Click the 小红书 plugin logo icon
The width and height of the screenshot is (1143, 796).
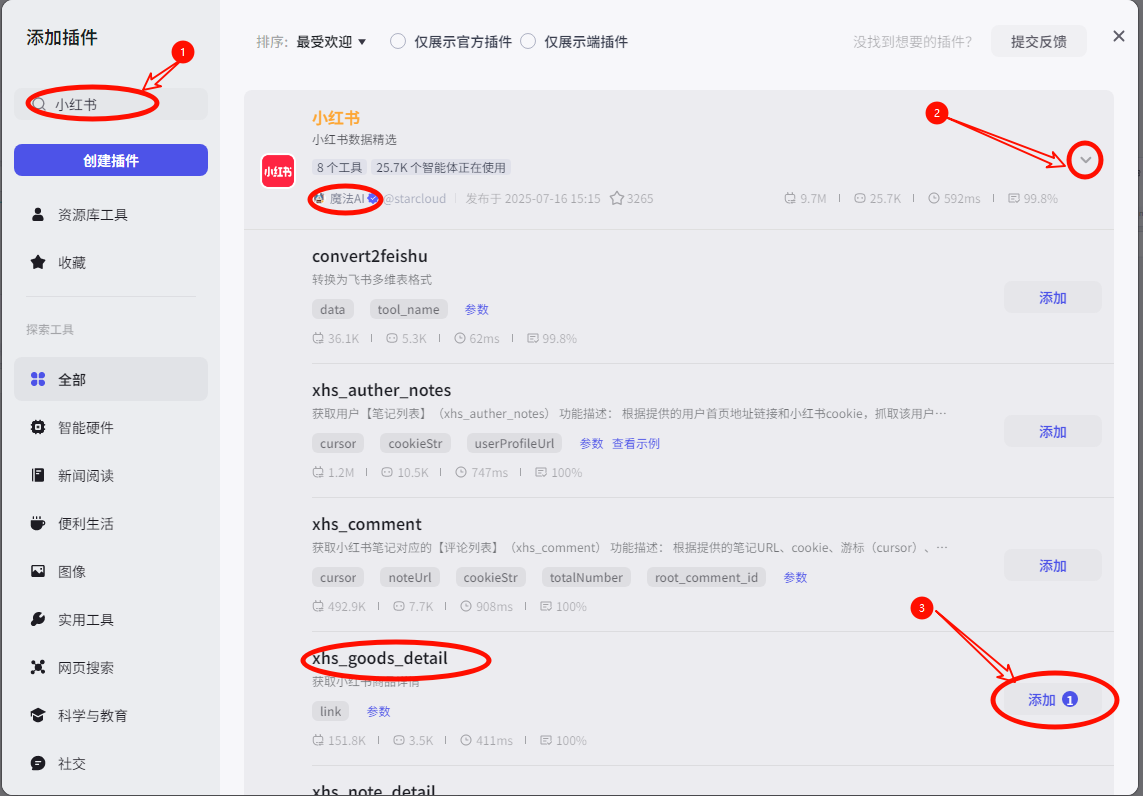(x=277, y=171)
